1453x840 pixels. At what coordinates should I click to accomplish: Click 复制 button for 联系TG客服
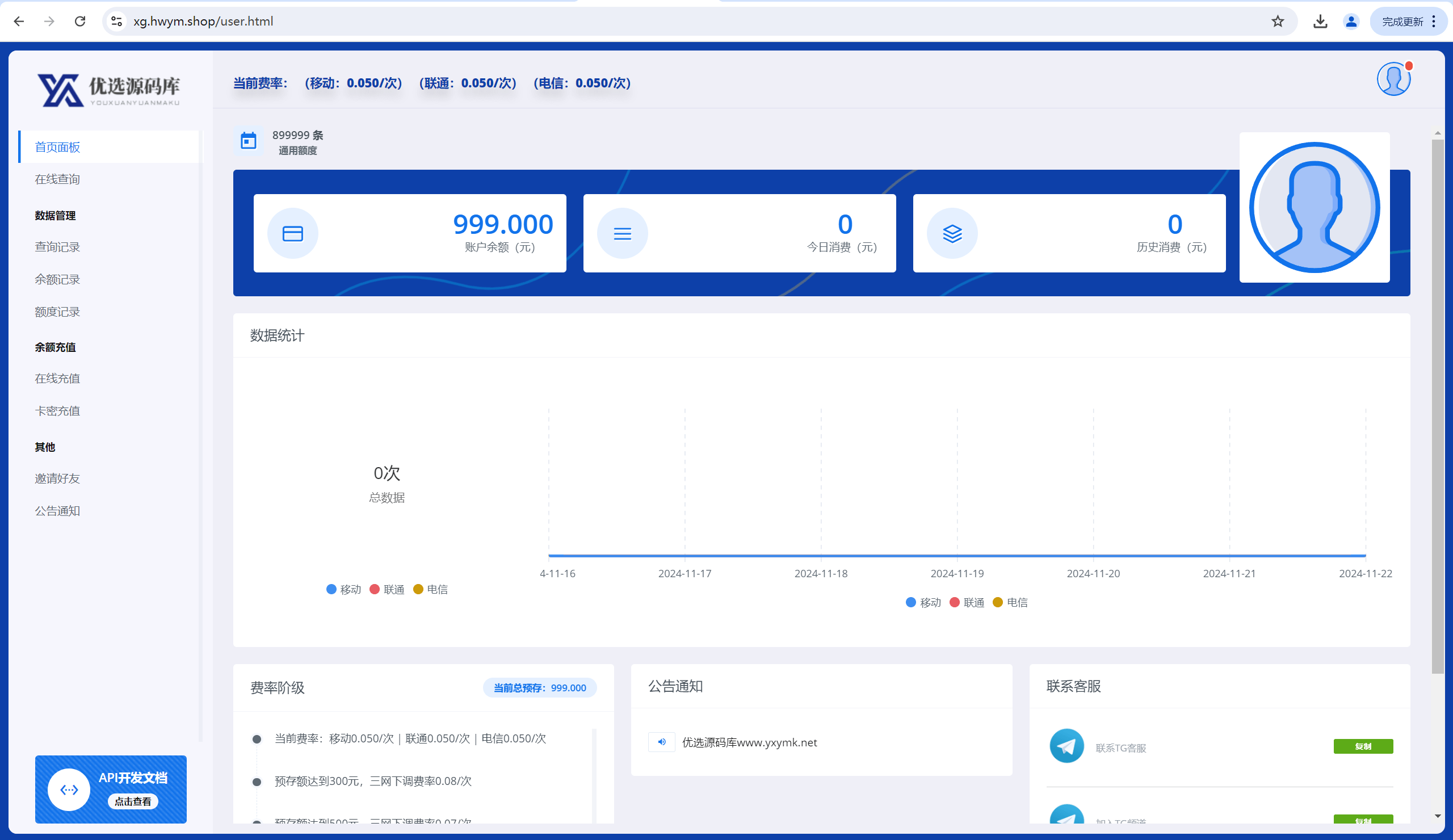coord(1363,746)
